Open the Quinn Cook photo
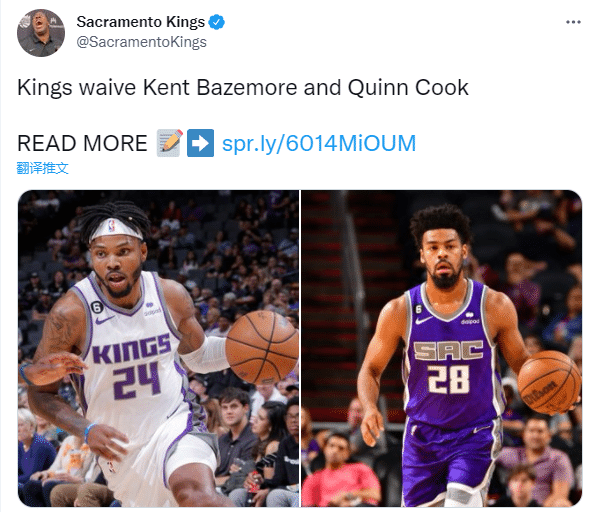 442,348
